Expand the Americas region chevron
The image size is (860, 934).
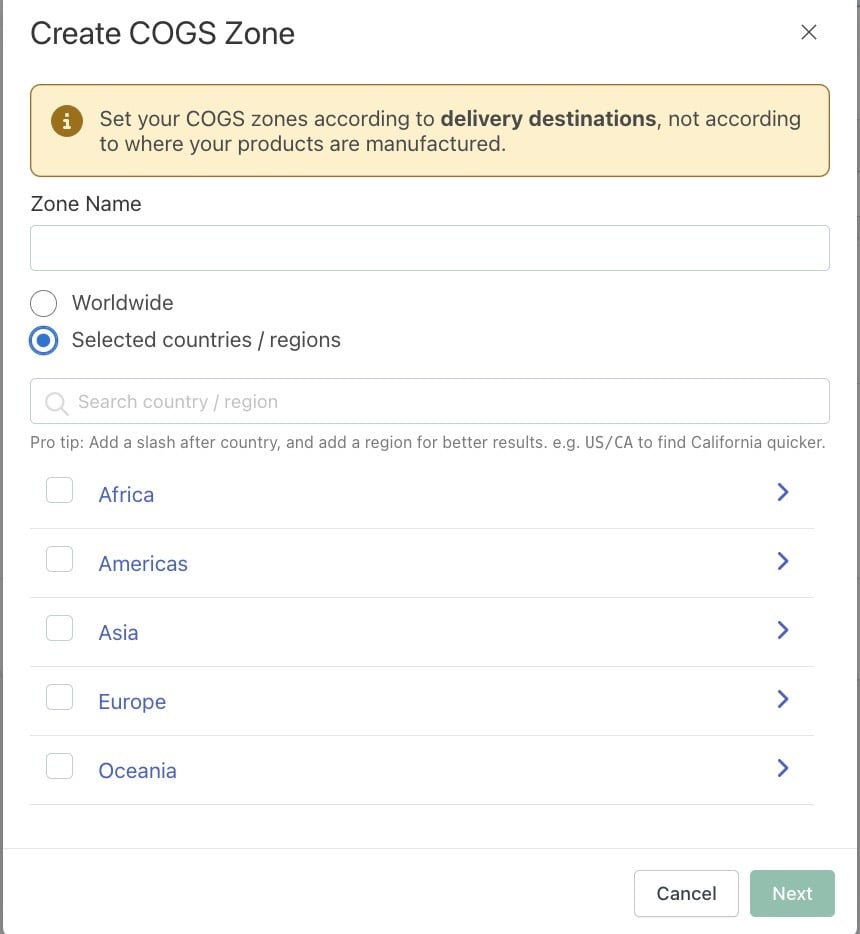pyautogui.click(x=783, y=561)
